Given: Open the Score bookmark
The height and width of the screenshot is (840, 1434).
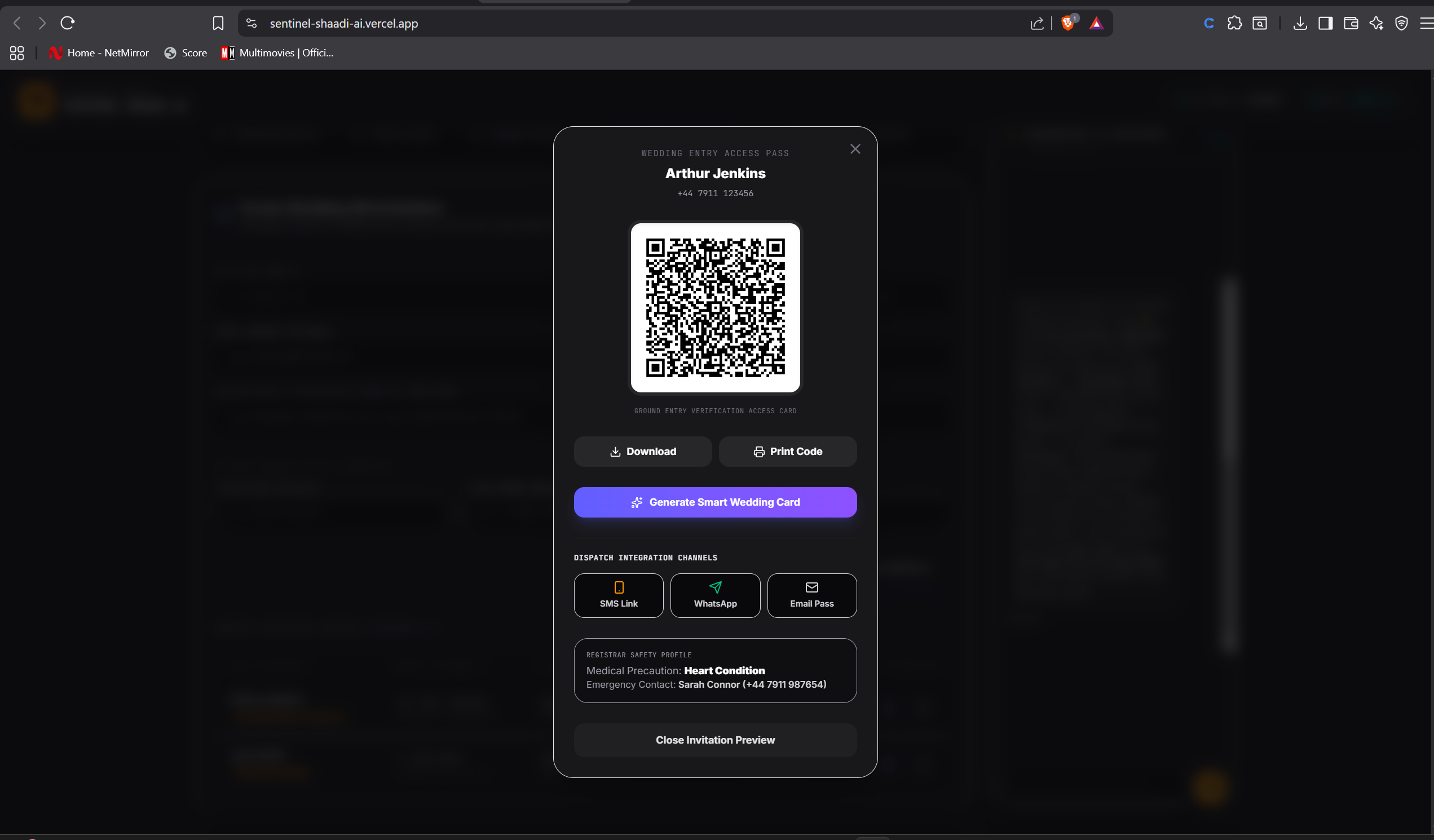Looking at the screenshot, I should point(186,53).
